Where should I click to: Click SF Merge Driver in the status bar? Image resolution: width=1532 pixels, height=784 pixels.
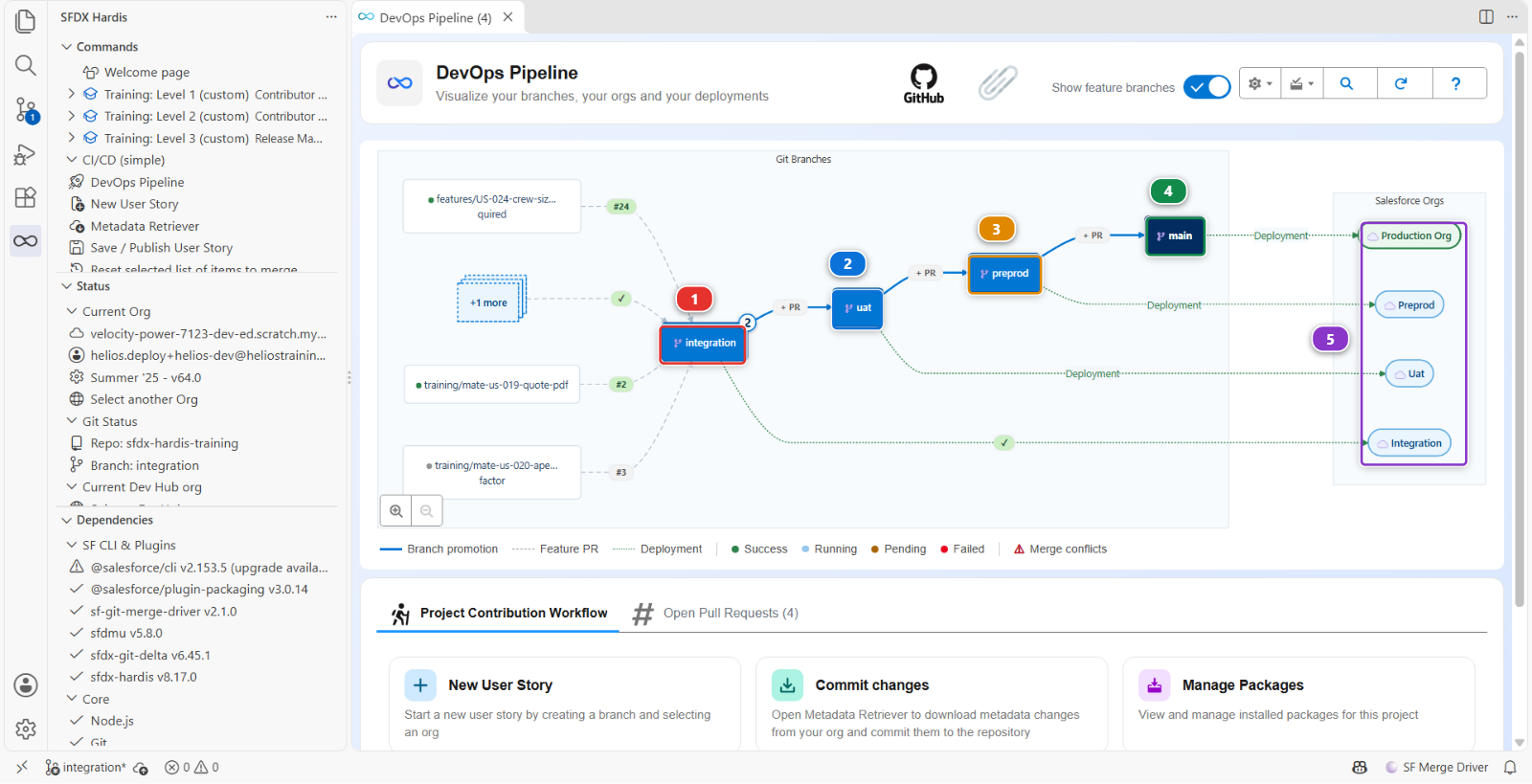(1436, 768)
